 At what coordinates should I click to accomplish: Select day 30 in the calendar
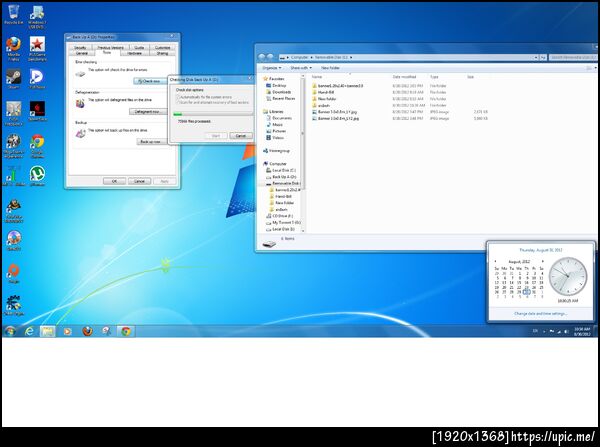pyautogui.click(x=527, y=292)
